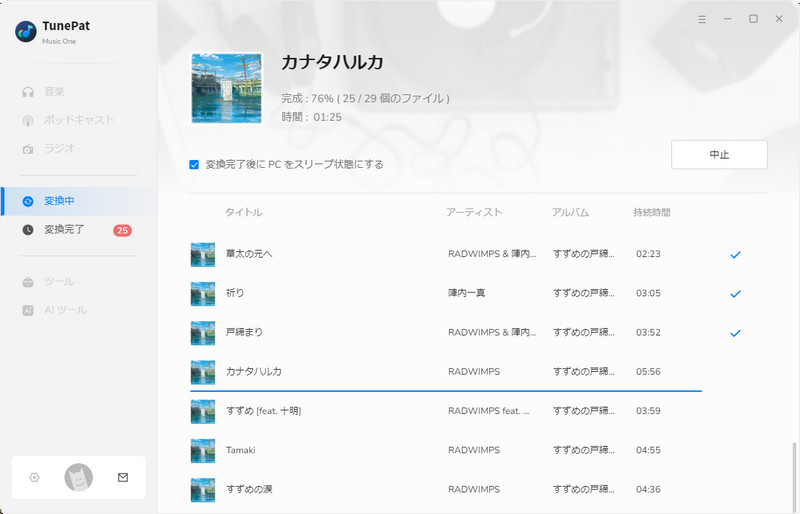800x514 pixels.
Task: Open the 音楽 menu item
Action: [54, 91]
